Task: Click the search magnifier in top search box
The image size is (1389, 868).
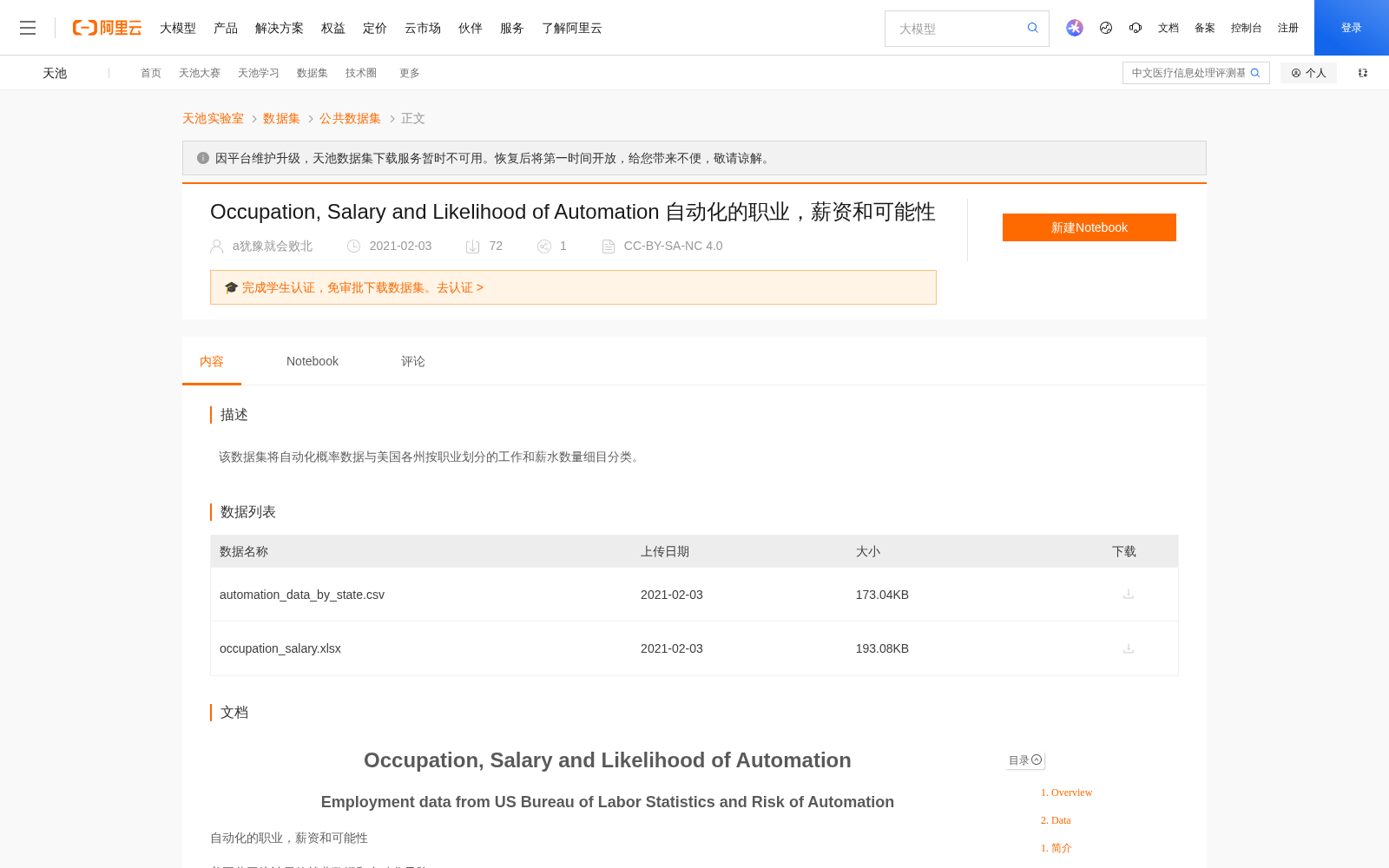Action: click(1032, 28)
